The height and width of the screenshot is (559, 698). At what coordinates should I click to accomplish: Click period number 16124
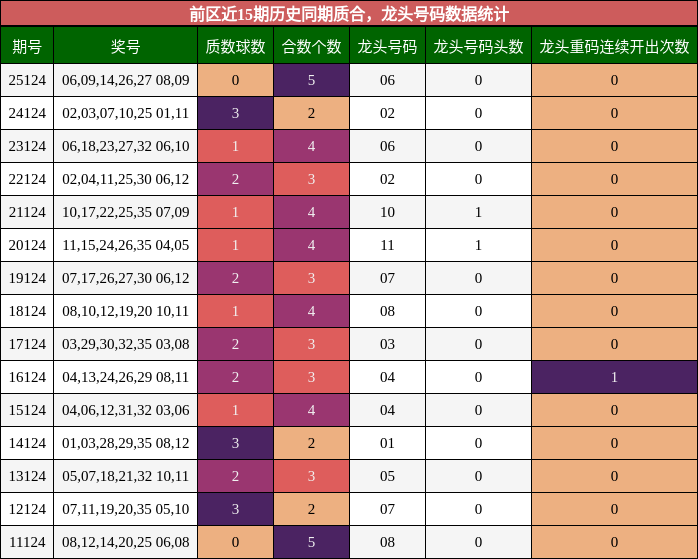pyautogui.click(x=27, y=377)
